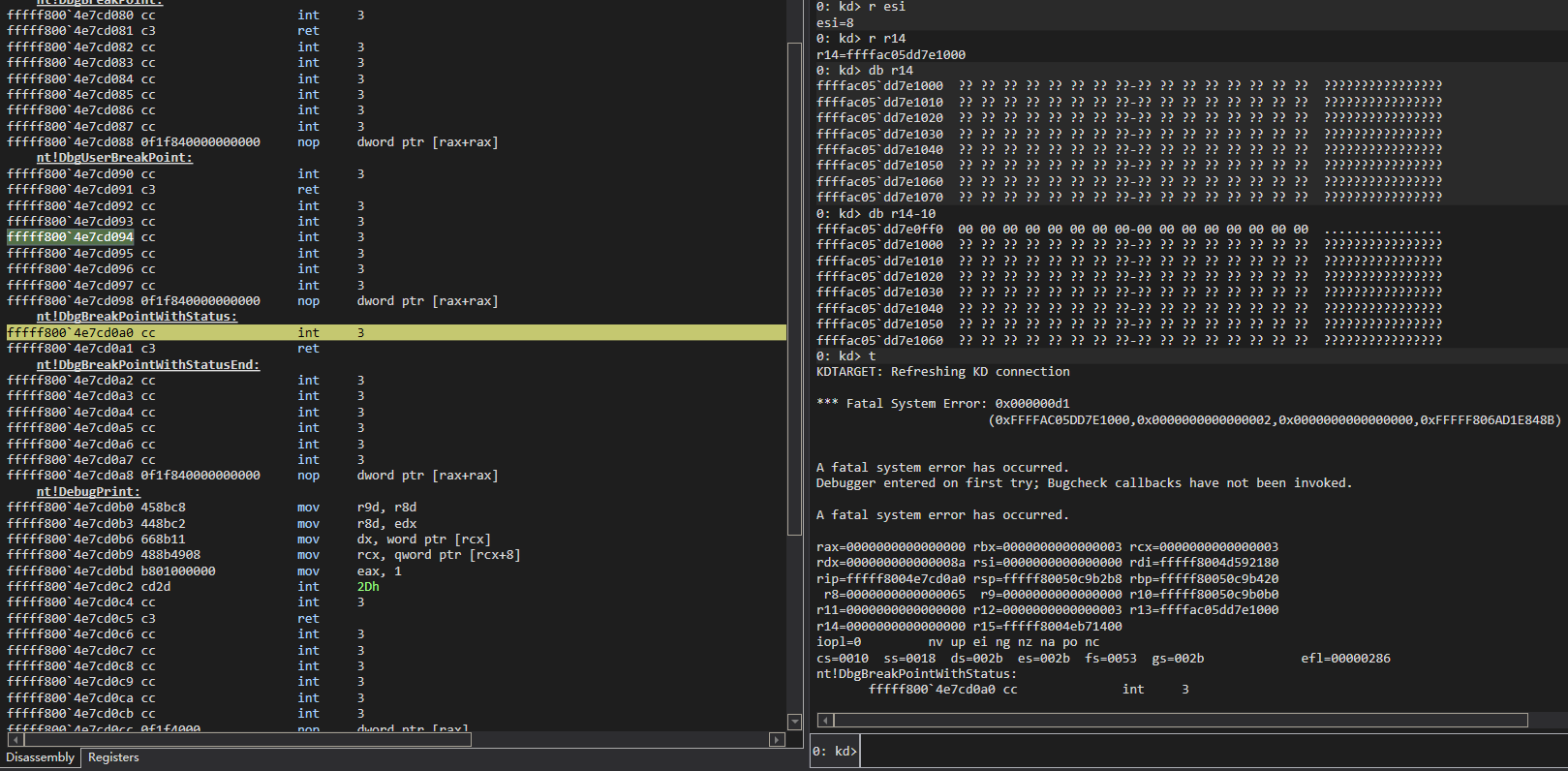Click the command window horizontal scrollbar left arrow
The width and height of the screenshot is (1568, 771).
pos(825,720)
